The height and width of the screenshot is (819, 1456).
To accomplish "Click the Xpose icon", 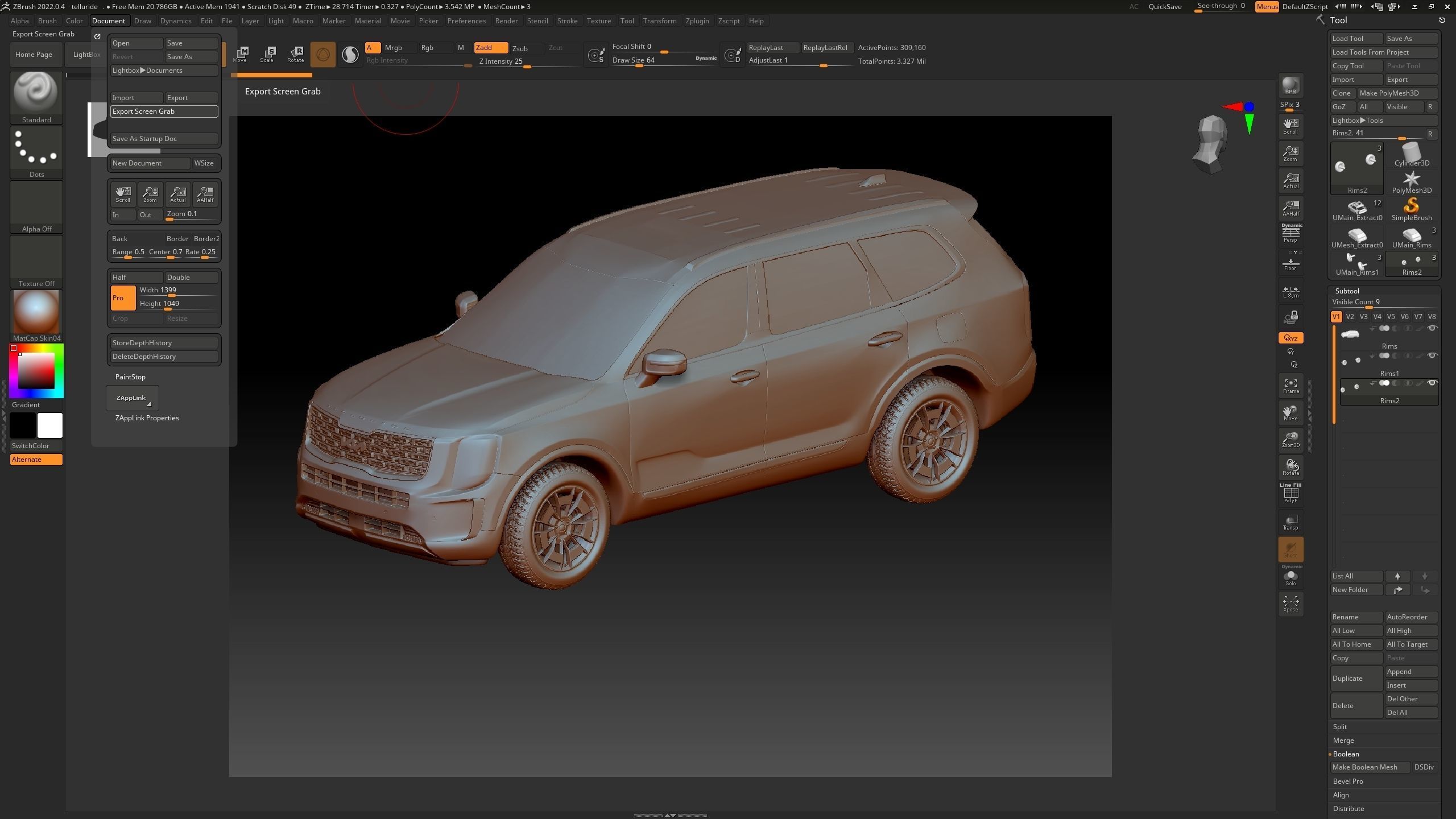I will click(1290, 604).
